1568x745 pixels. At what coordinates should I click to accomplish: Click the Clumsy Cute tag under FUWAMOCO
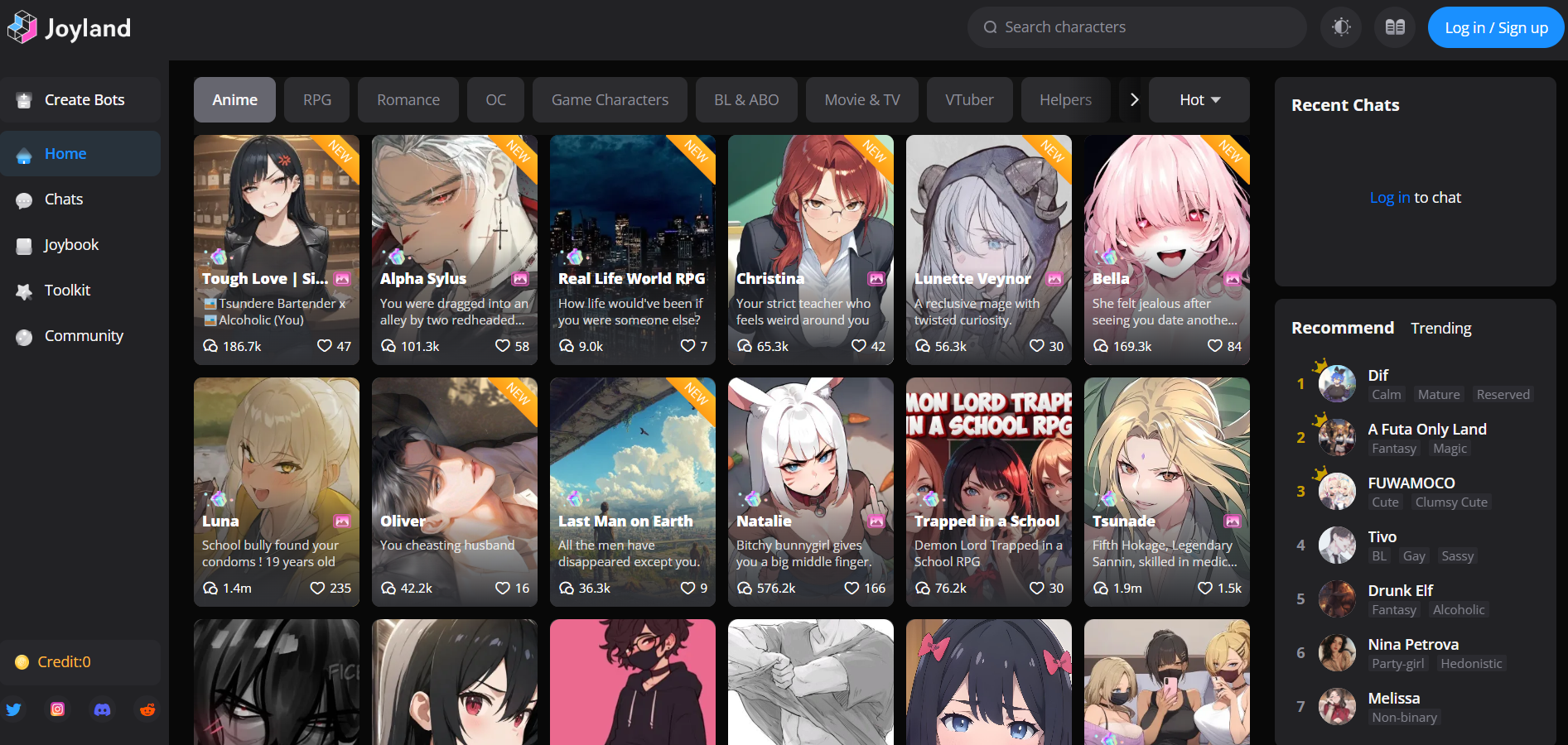click(x=1451, y=502)
